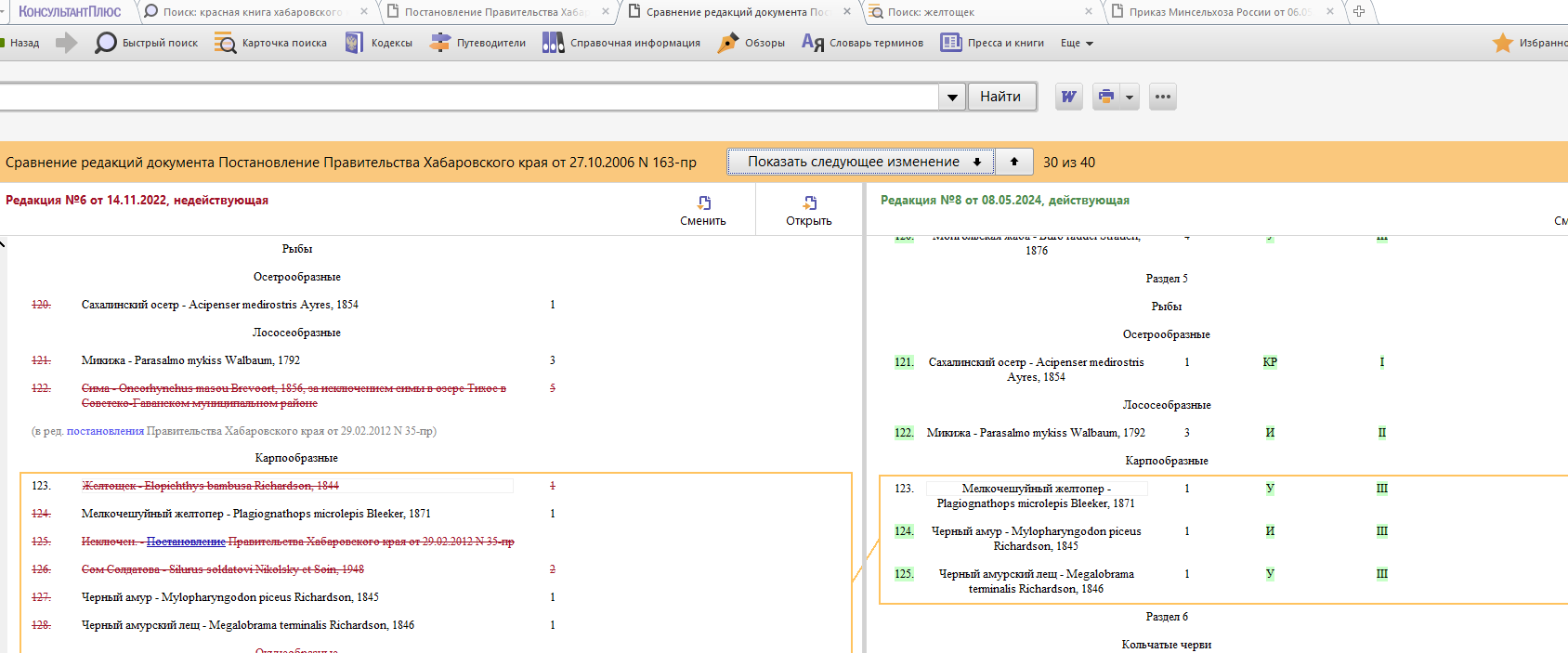Expand the print options dropdown arrow
1568x653 pixels.
1130,97
